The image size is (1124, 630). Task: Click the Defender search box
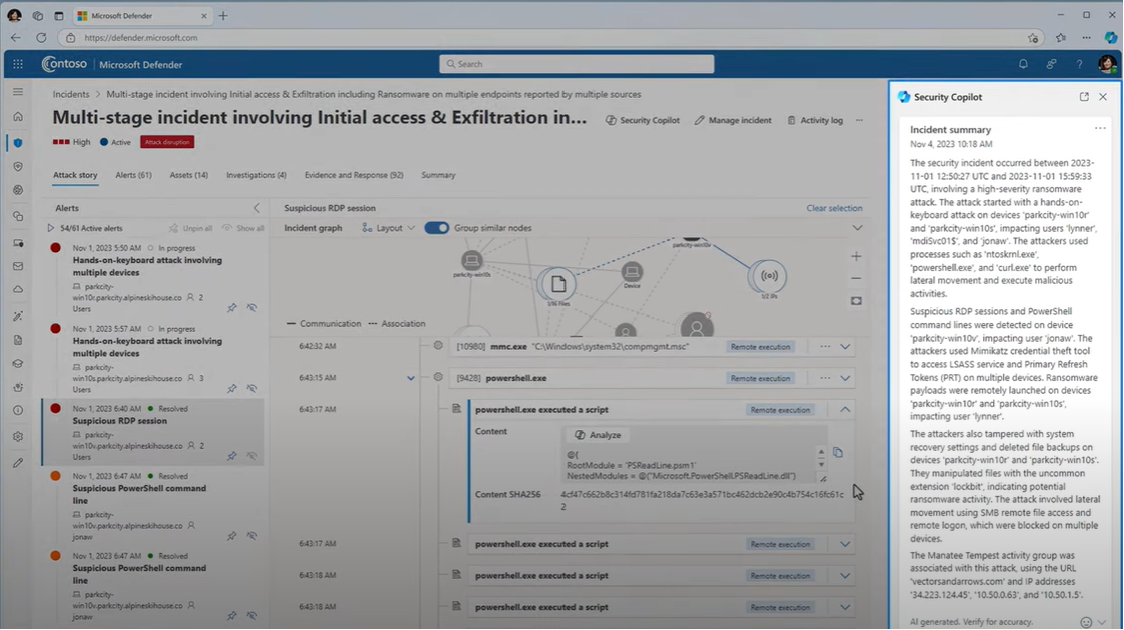pos(576,64)
